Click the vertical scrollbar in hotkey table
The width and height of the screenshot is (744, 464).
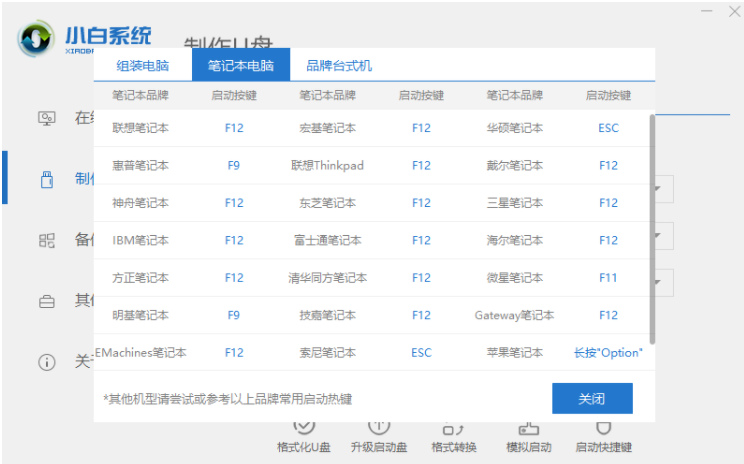(x=652, y=229)
